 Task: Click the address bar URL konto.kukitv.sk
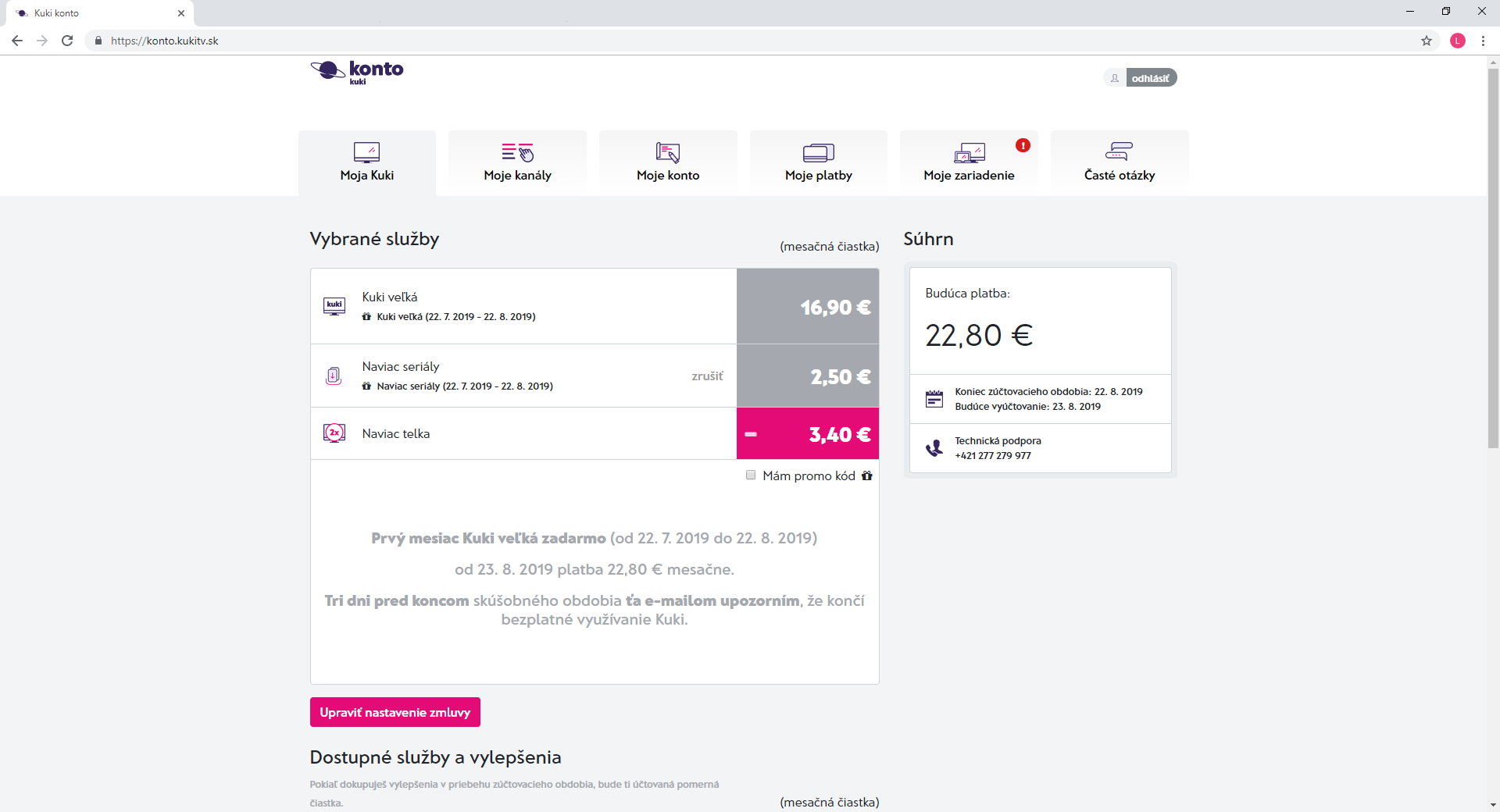[x=165, y=41]
